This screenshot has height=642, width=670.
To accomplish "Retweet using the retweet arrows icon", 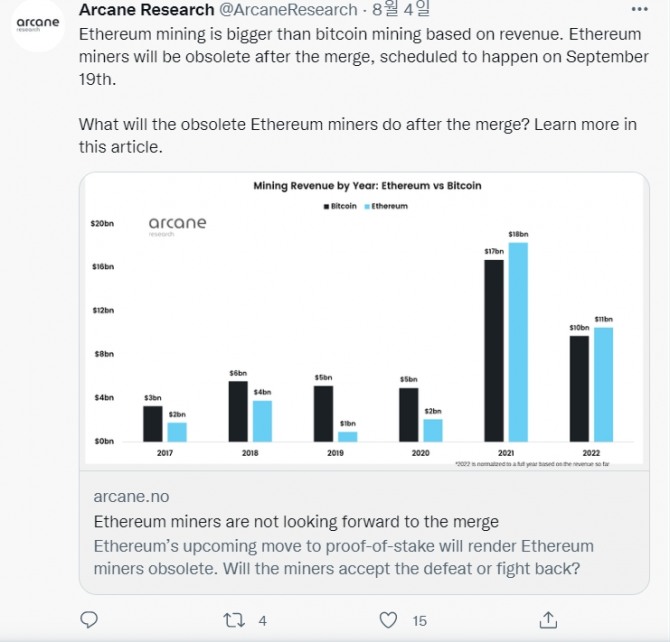I will [234, 620].
